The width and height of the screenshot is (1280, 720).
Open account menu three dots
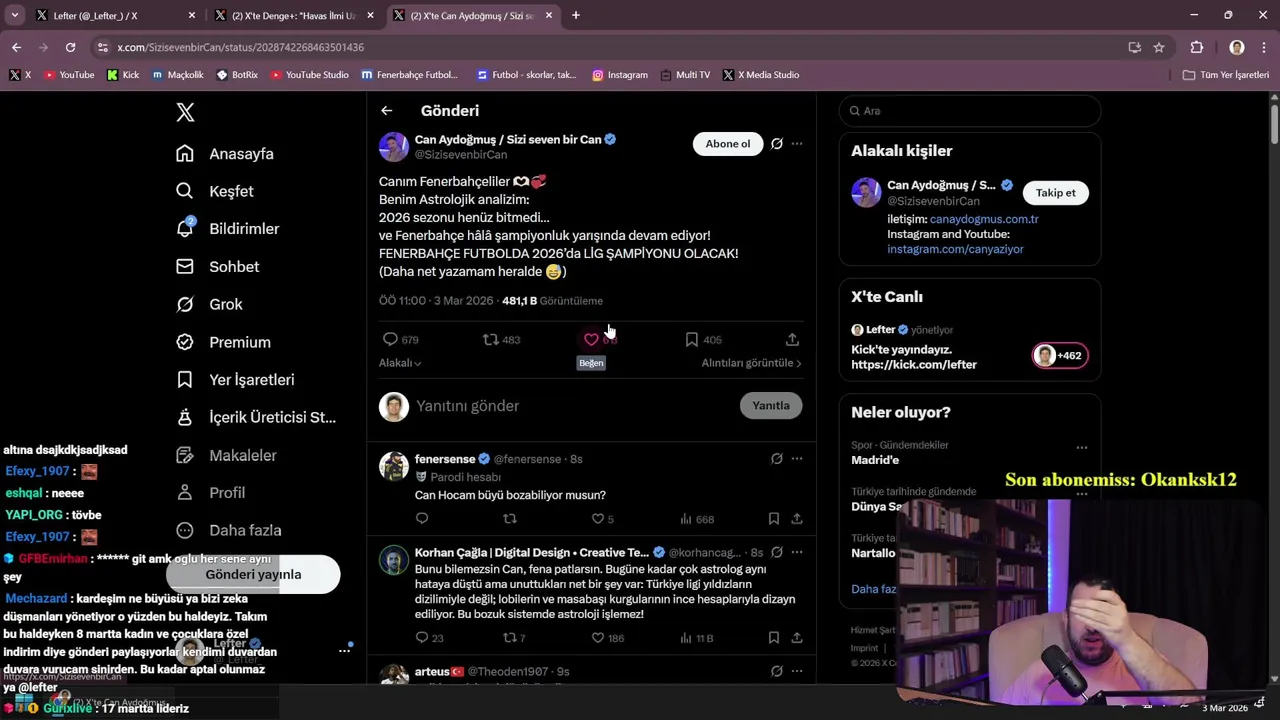[x=344, y=651]
